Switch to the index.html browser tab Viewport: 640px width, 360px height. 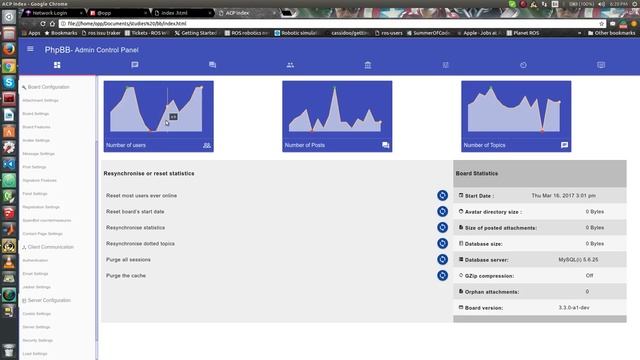click(x=182, y=13)
